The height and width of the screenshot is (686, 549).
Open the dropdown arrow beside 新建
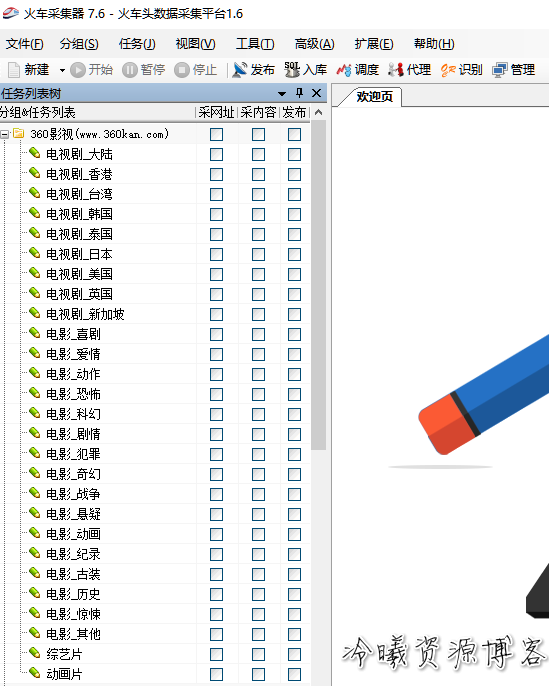point(62,70)
